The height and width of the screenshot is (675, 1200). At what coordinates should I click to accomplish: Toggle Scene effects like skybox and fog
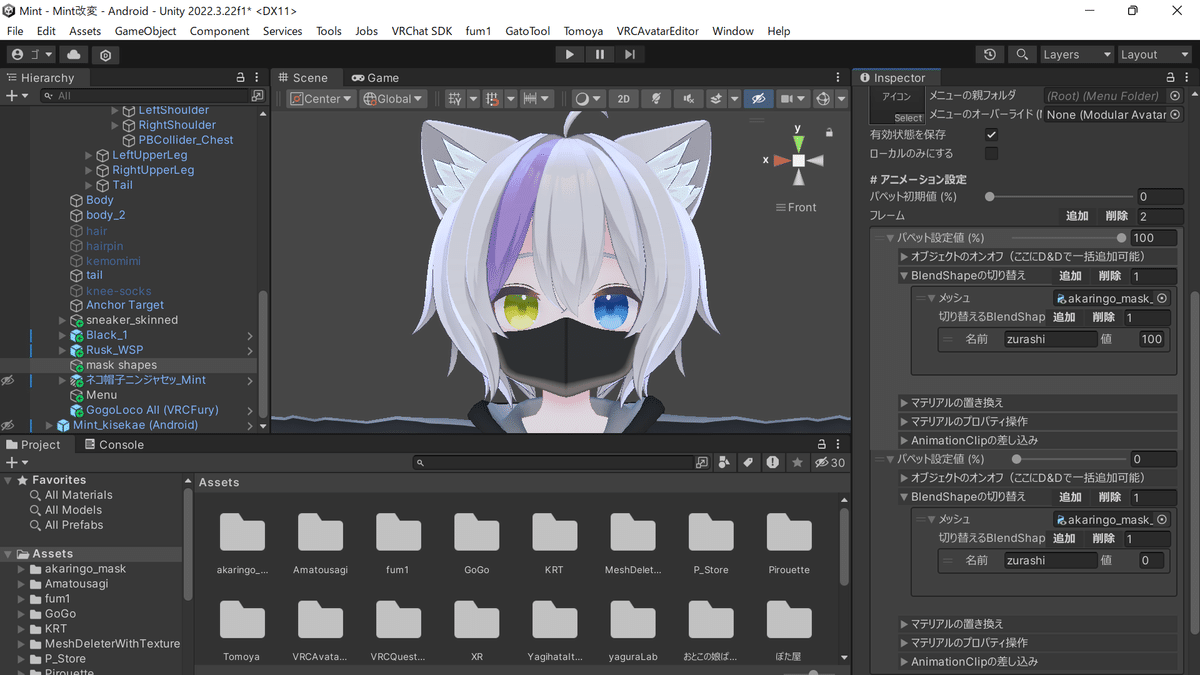(x=716, y=99)
